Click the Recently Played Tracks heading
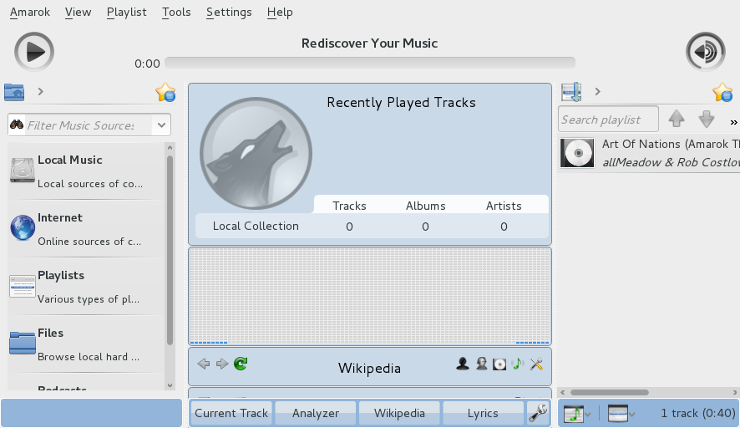740x428 pixels. (401, 102)
